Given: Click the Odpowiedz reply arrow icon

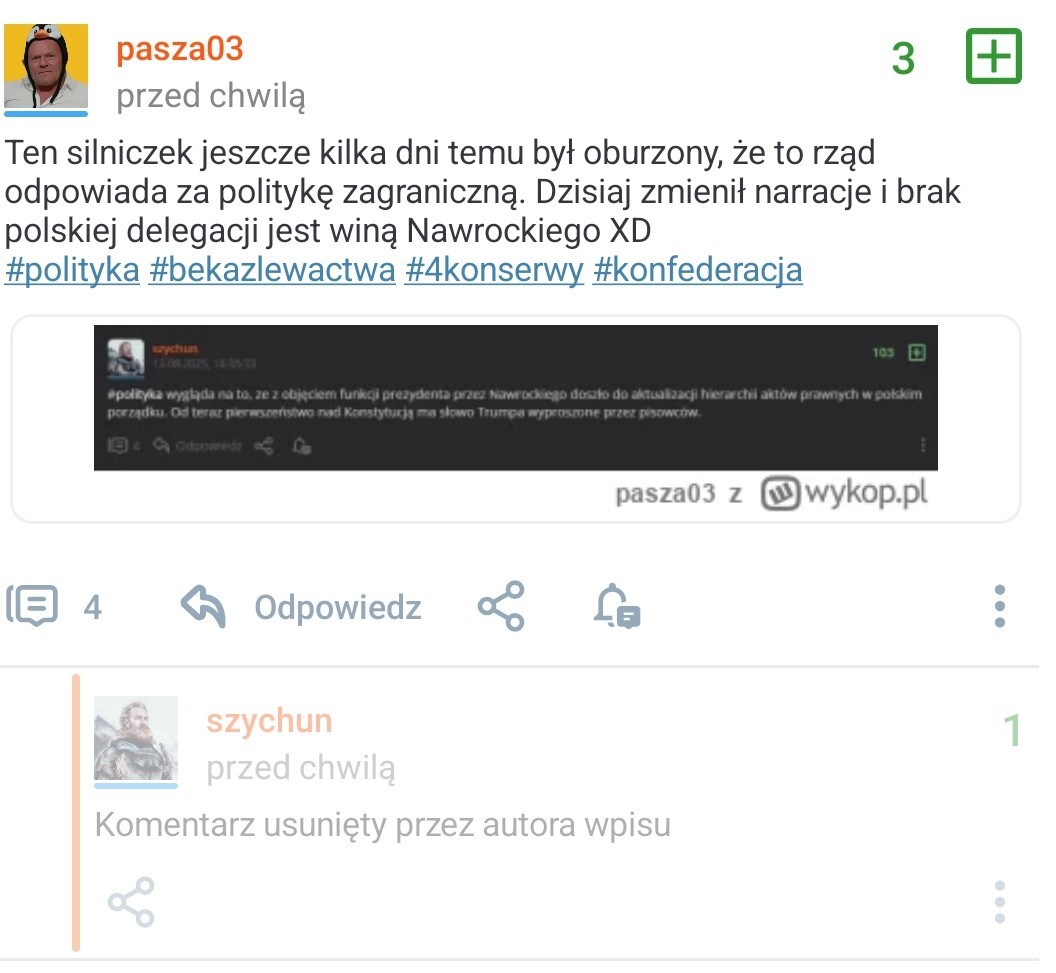Looking at the screenshot, I should 203,606.
